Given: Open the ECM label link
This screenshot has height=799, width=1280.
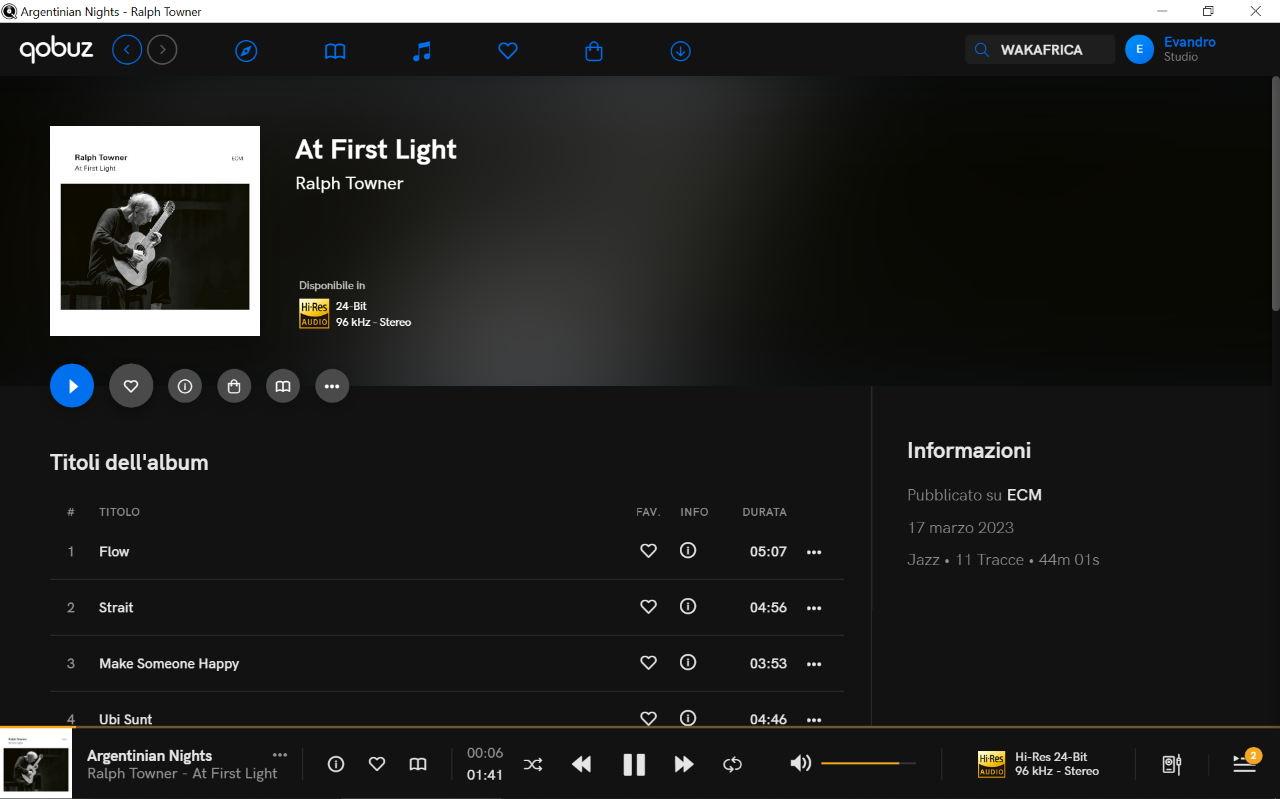Looking at the screenshot, I should [1024, 495].
